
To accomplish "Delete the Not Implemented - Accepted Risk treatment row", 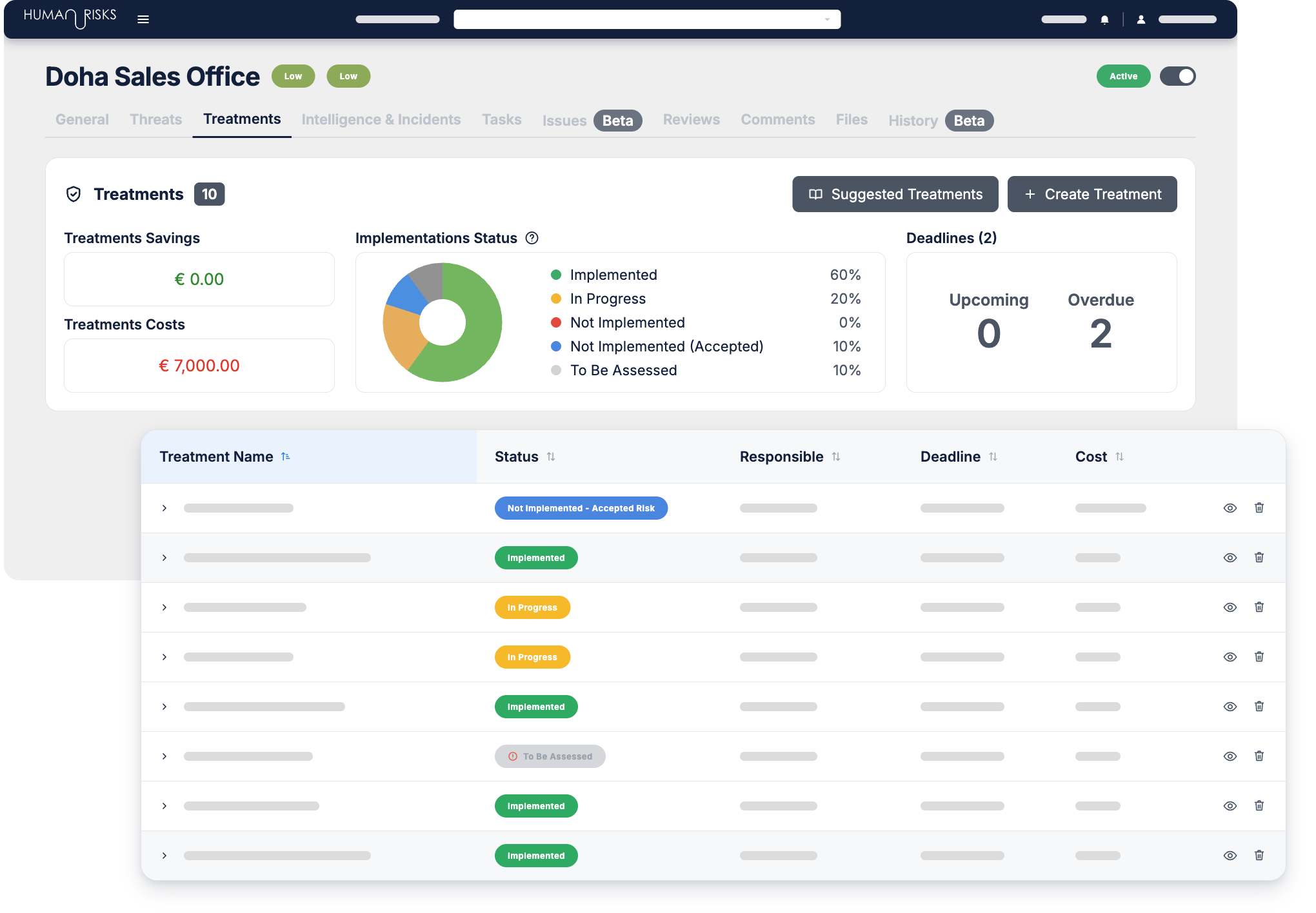I will 1259,507.
